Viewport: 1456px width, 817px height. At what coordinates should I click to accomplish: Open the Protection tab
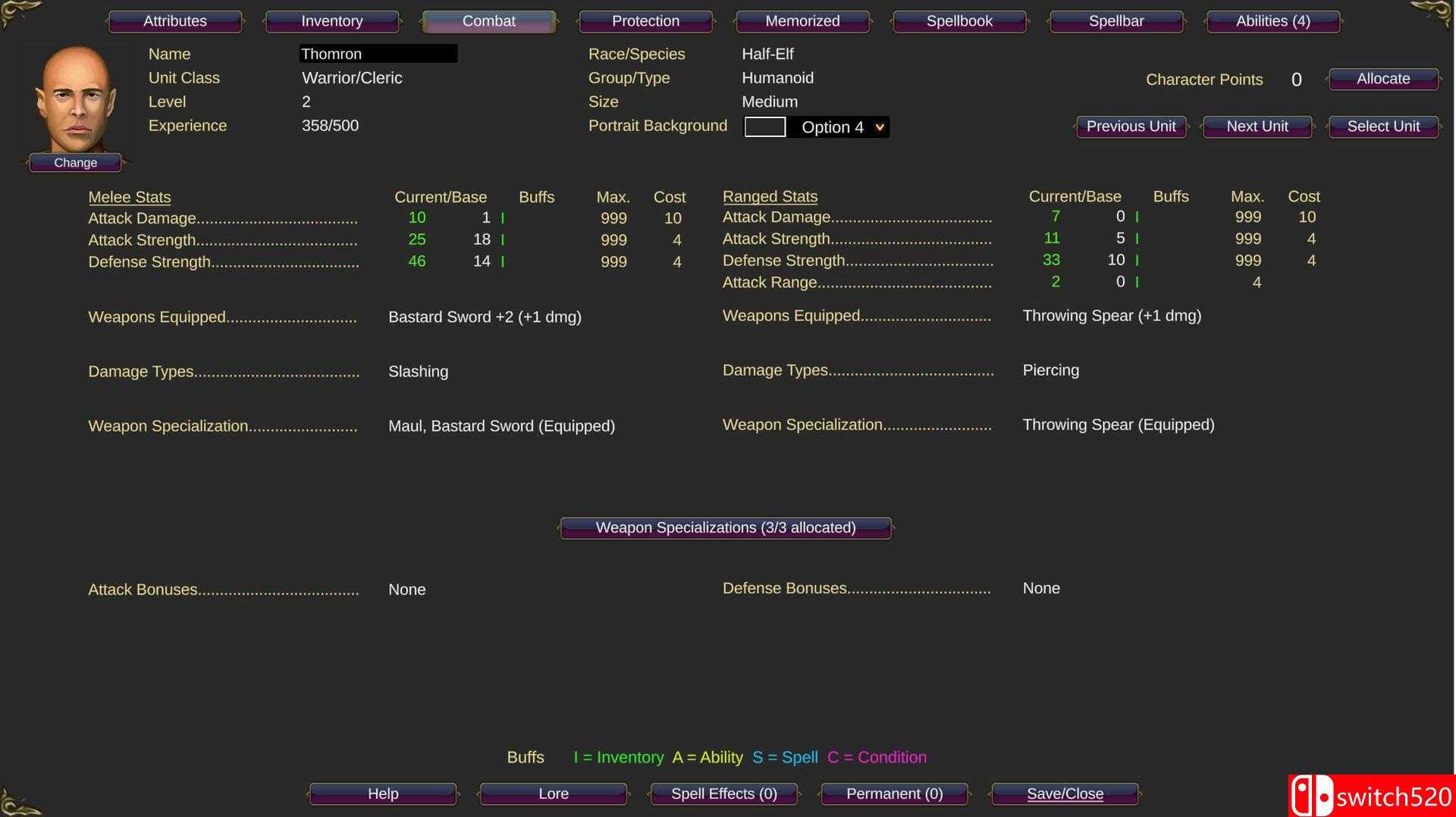pyautogui.click(x=645, y=21)
